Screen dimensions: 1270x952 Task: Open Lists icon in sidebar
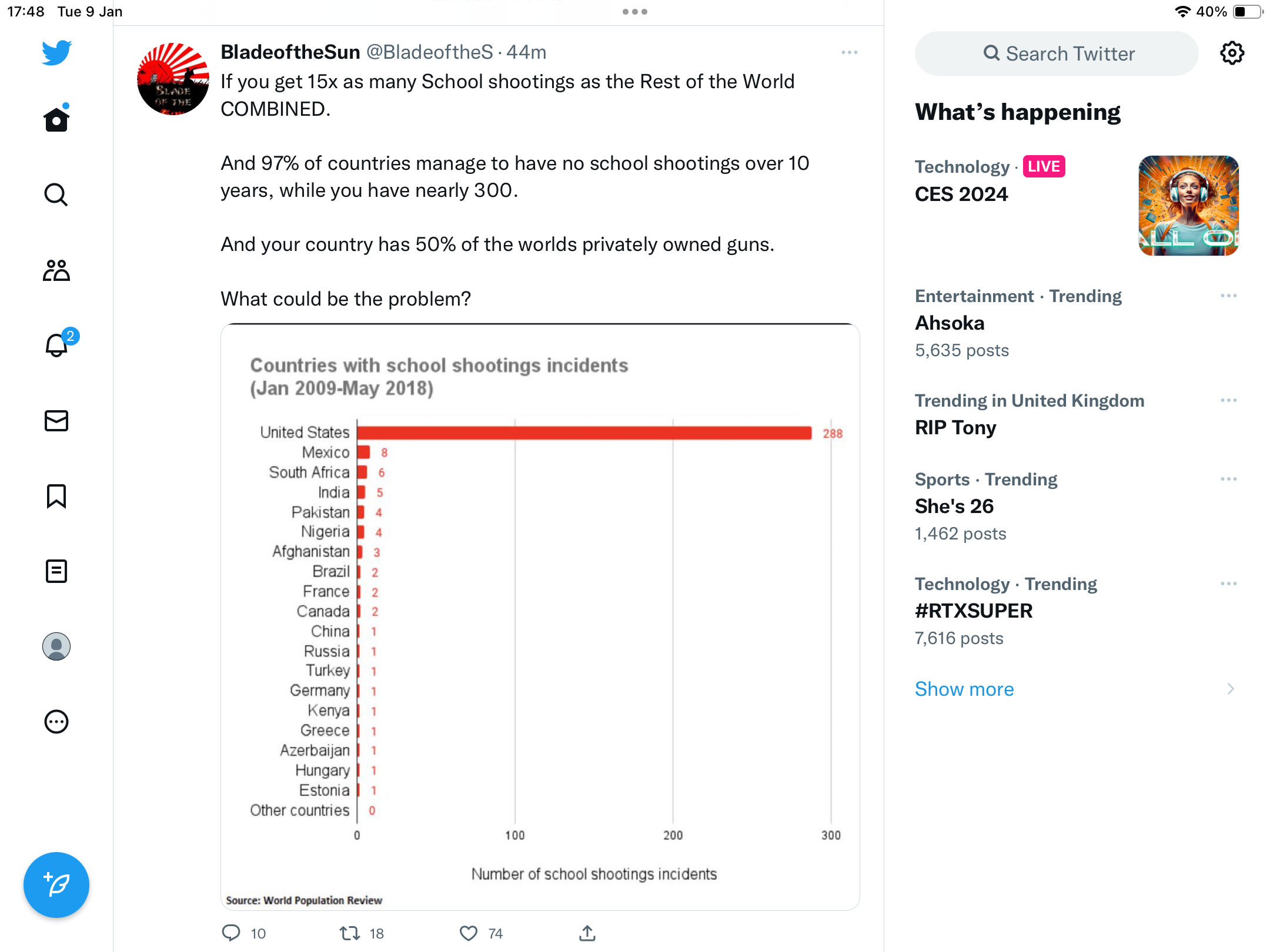pos(56,571)
